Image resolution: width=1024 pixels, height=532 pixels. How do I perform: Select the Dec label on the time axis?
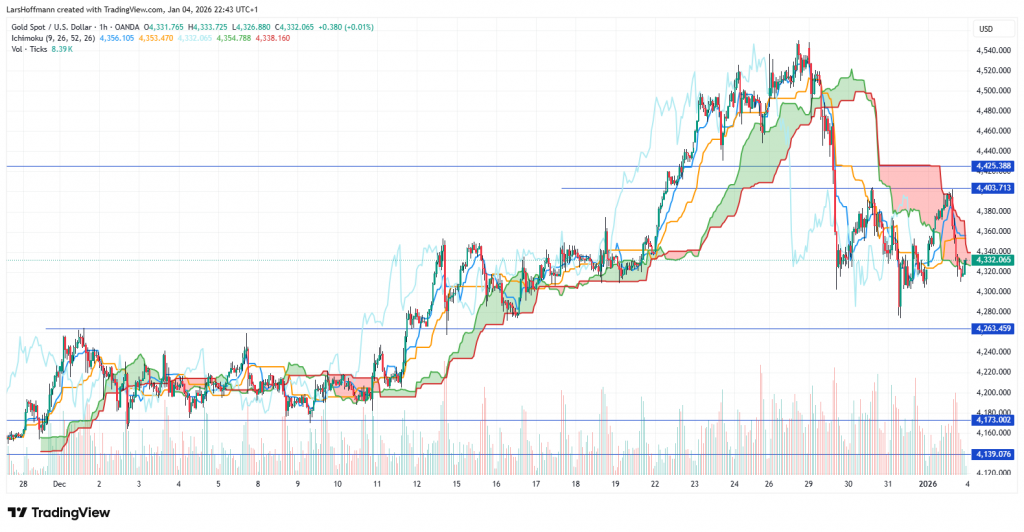pos(59,483)
